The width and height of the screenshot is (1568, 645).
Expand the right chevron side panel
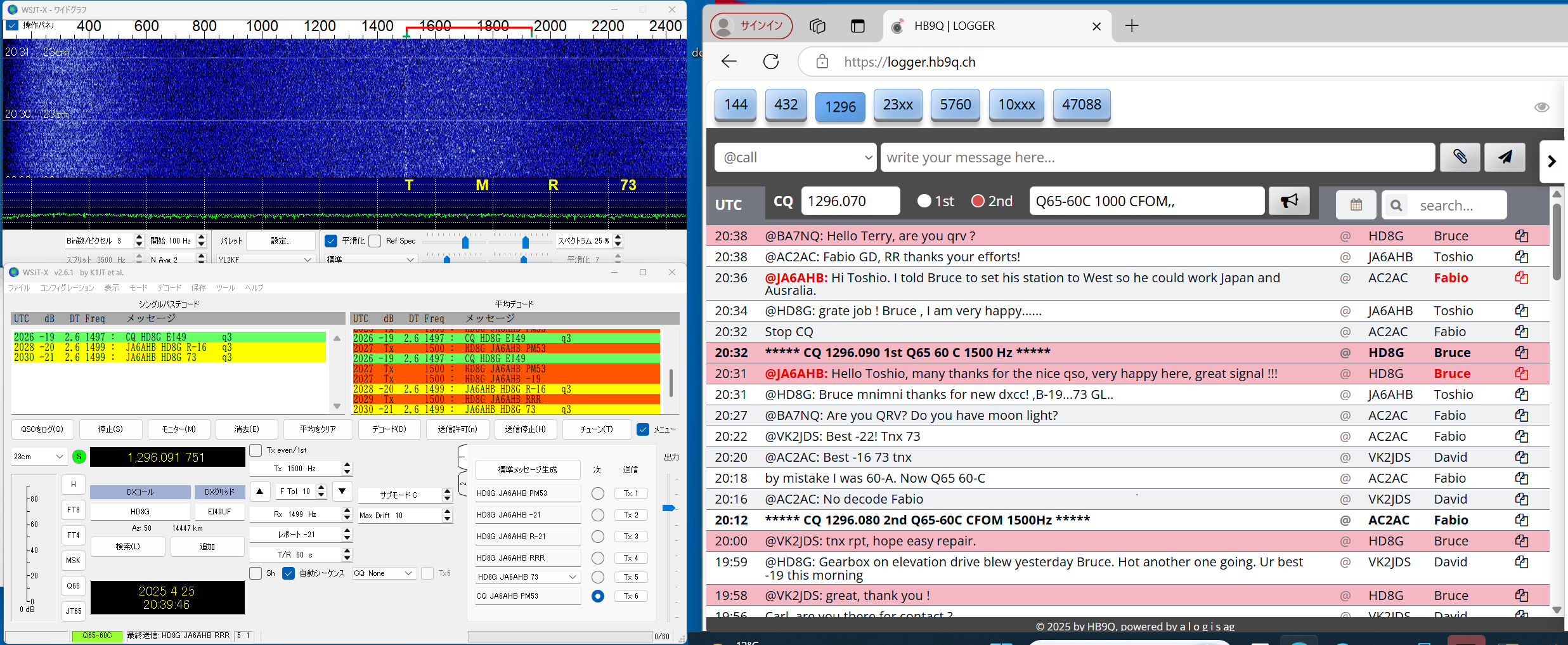click(1552, 162)
